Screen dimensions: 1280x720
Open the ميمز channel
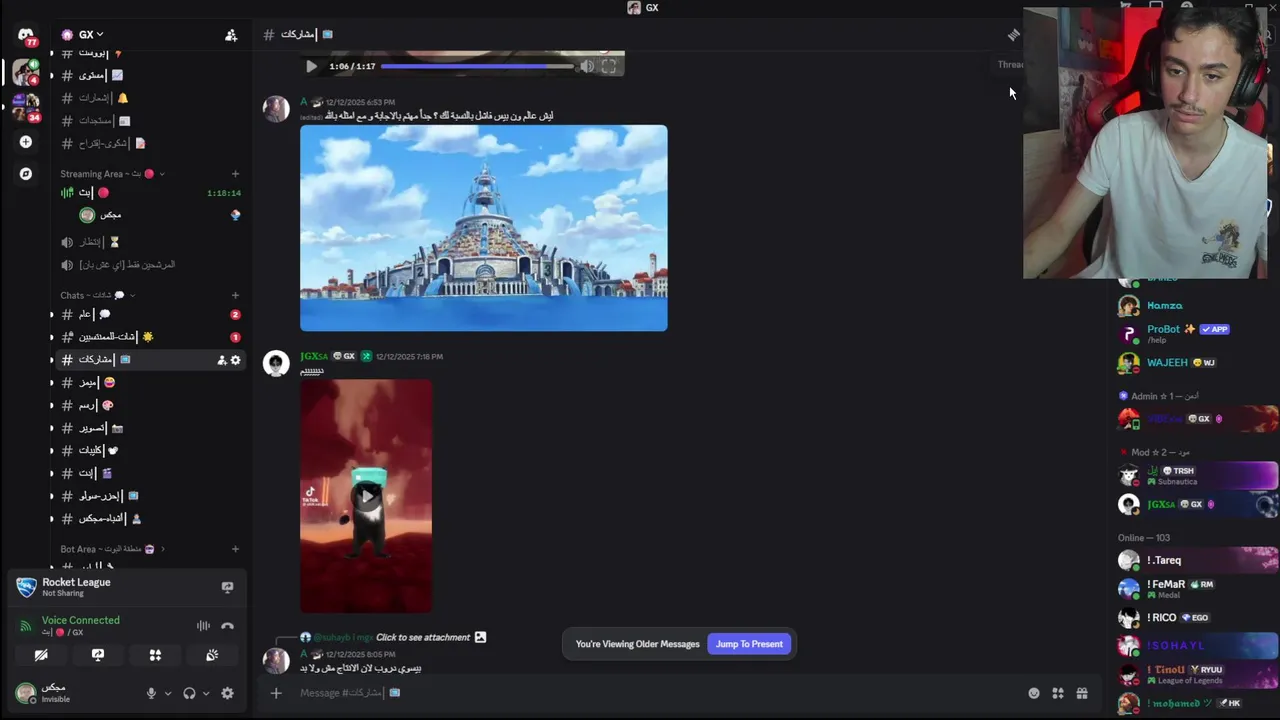pyautogui.click(x=149, y=382)
